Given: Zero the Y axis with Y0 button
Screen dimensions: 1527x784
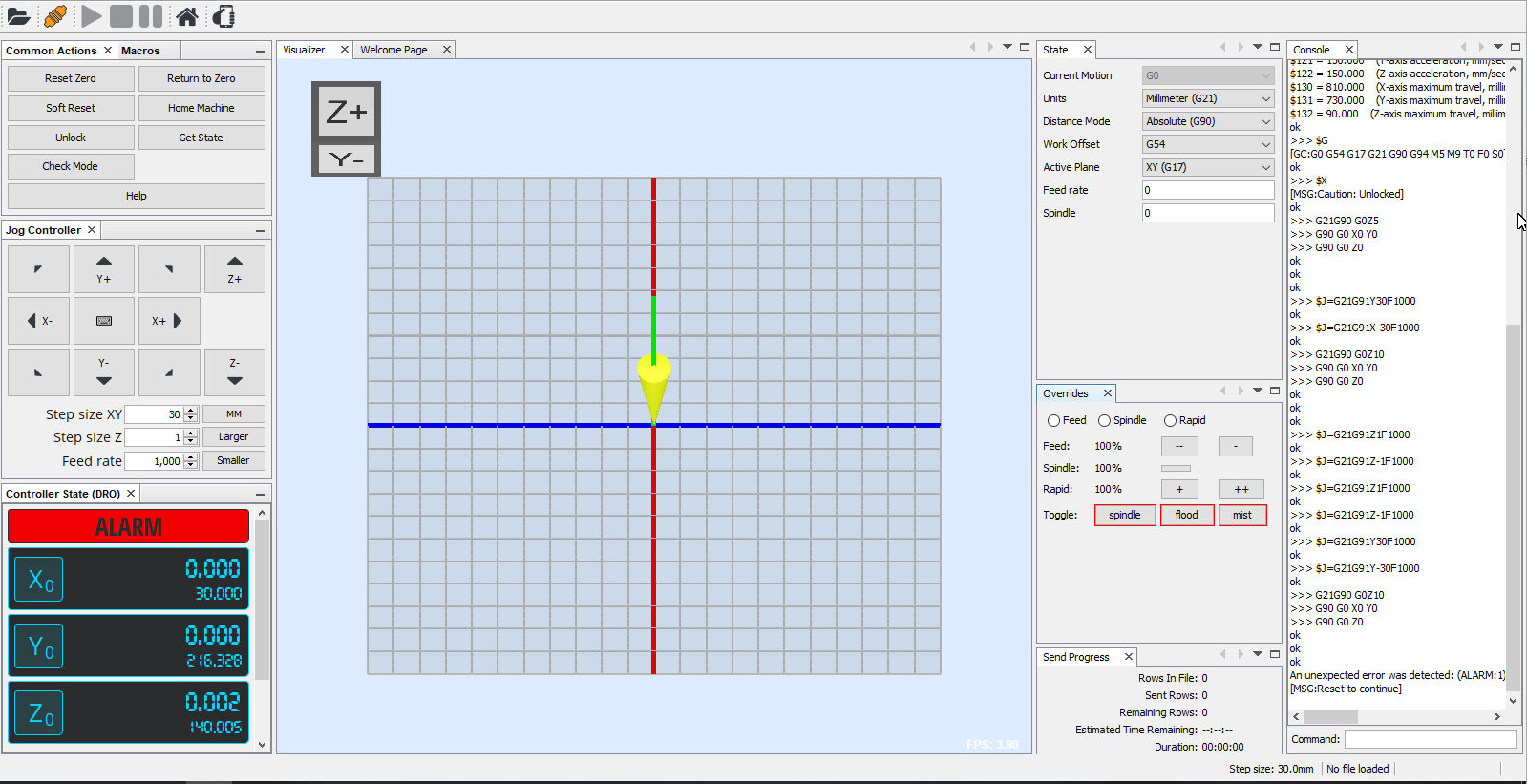Looking at the screenshot, I should click(40, 646).
